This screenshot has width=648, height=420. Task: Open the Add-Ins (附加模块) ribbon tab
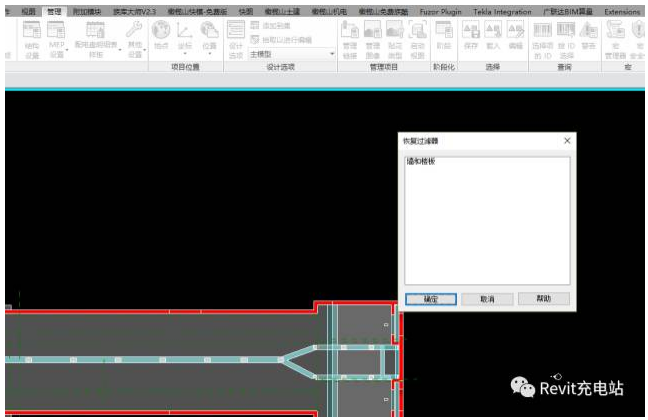[87, 12]
